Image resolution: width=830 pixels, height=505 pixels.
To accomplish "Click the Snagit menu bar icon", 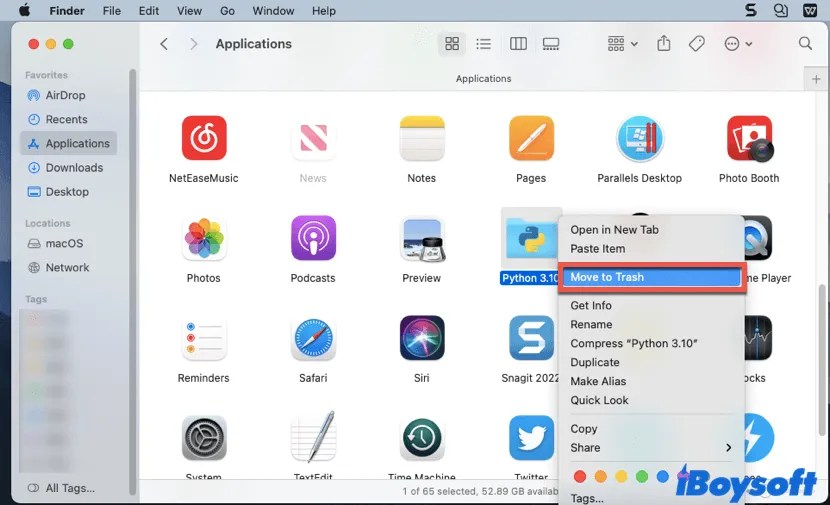I will [751, 11].
